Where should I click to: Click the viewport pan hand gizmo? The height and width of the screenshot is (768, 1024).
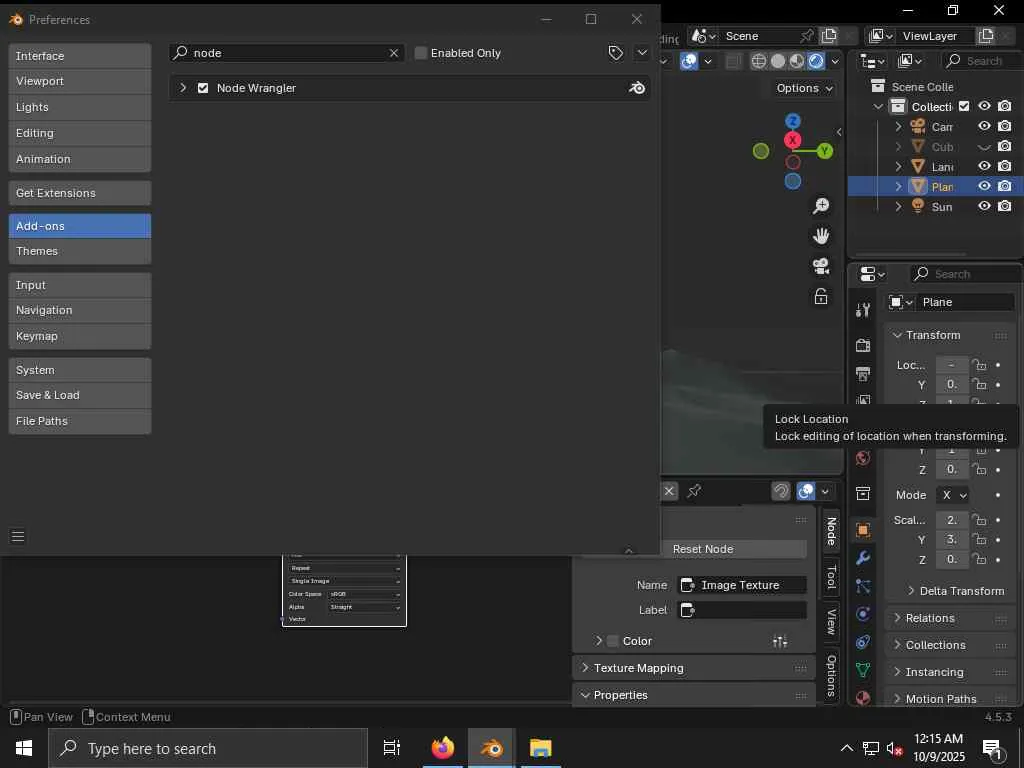tap(821, 236)
